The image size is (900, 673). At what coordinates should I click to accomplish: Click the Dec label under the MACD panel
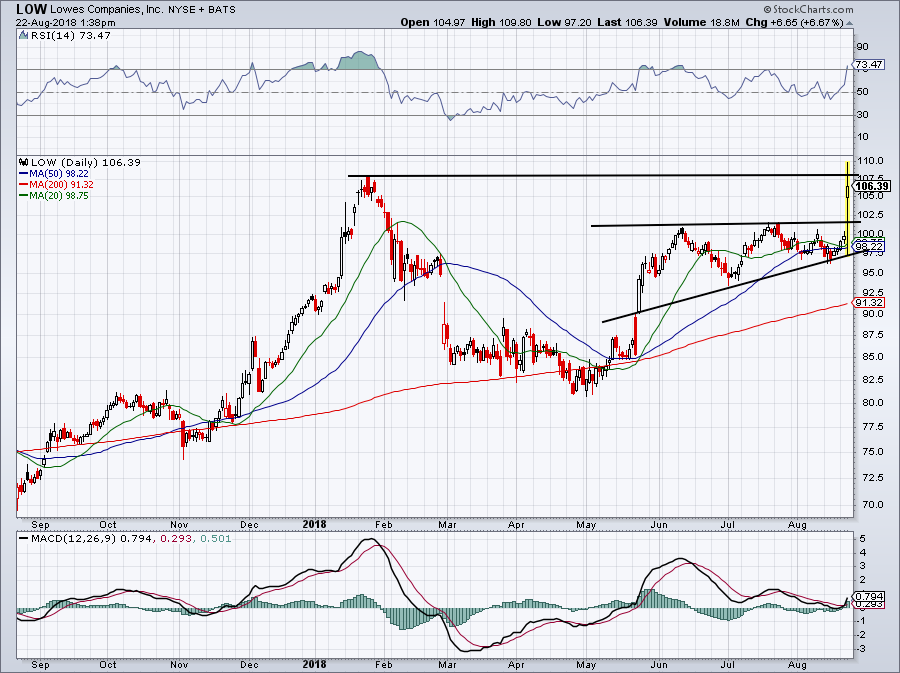pyautogui.click(x=249, y=665)
